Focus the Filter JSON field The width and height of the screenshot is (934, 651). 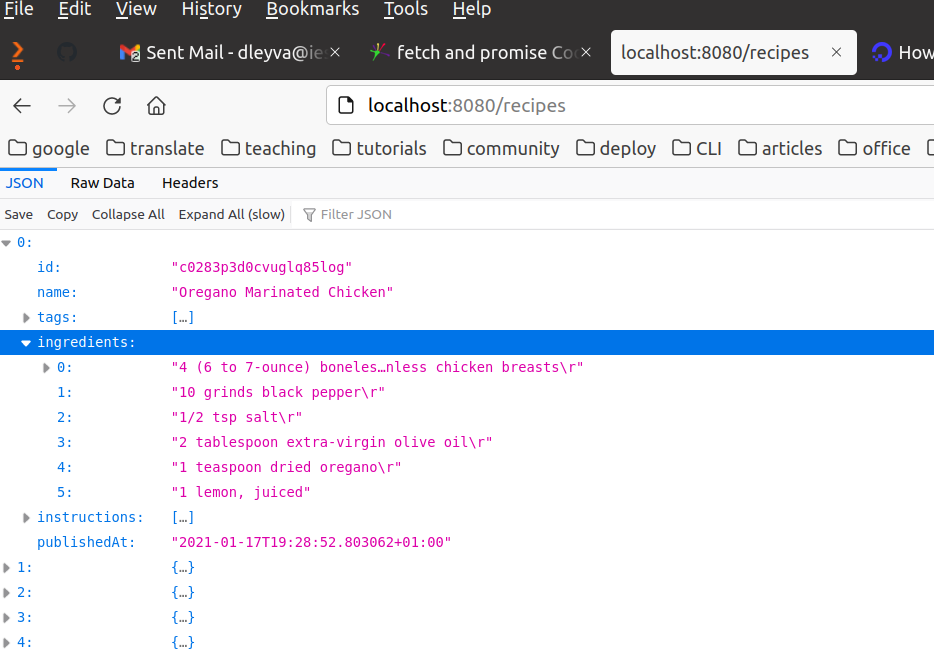614,214
